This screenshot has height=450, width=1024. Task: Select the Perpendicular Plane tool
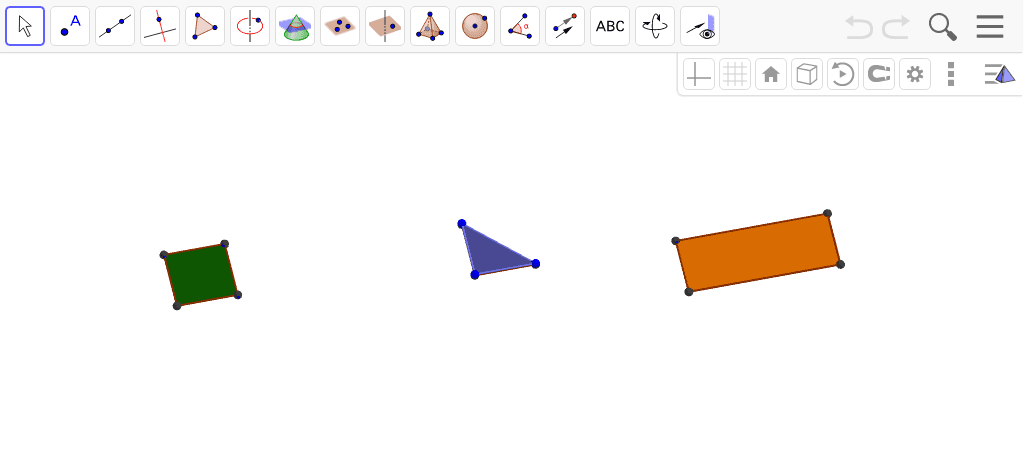pos(385,26)
